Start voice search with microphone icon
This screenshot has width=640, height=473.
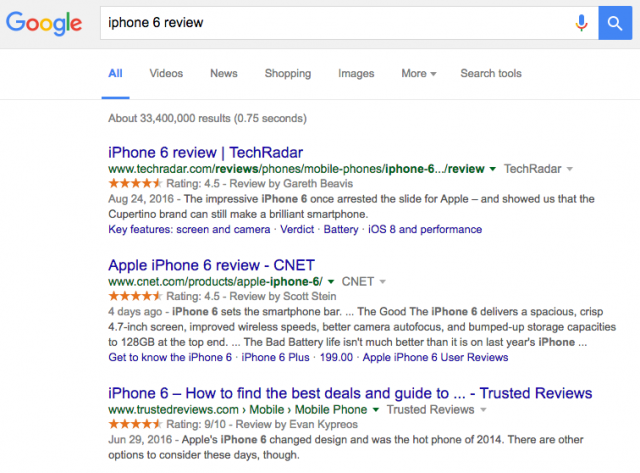click(581, 23)
